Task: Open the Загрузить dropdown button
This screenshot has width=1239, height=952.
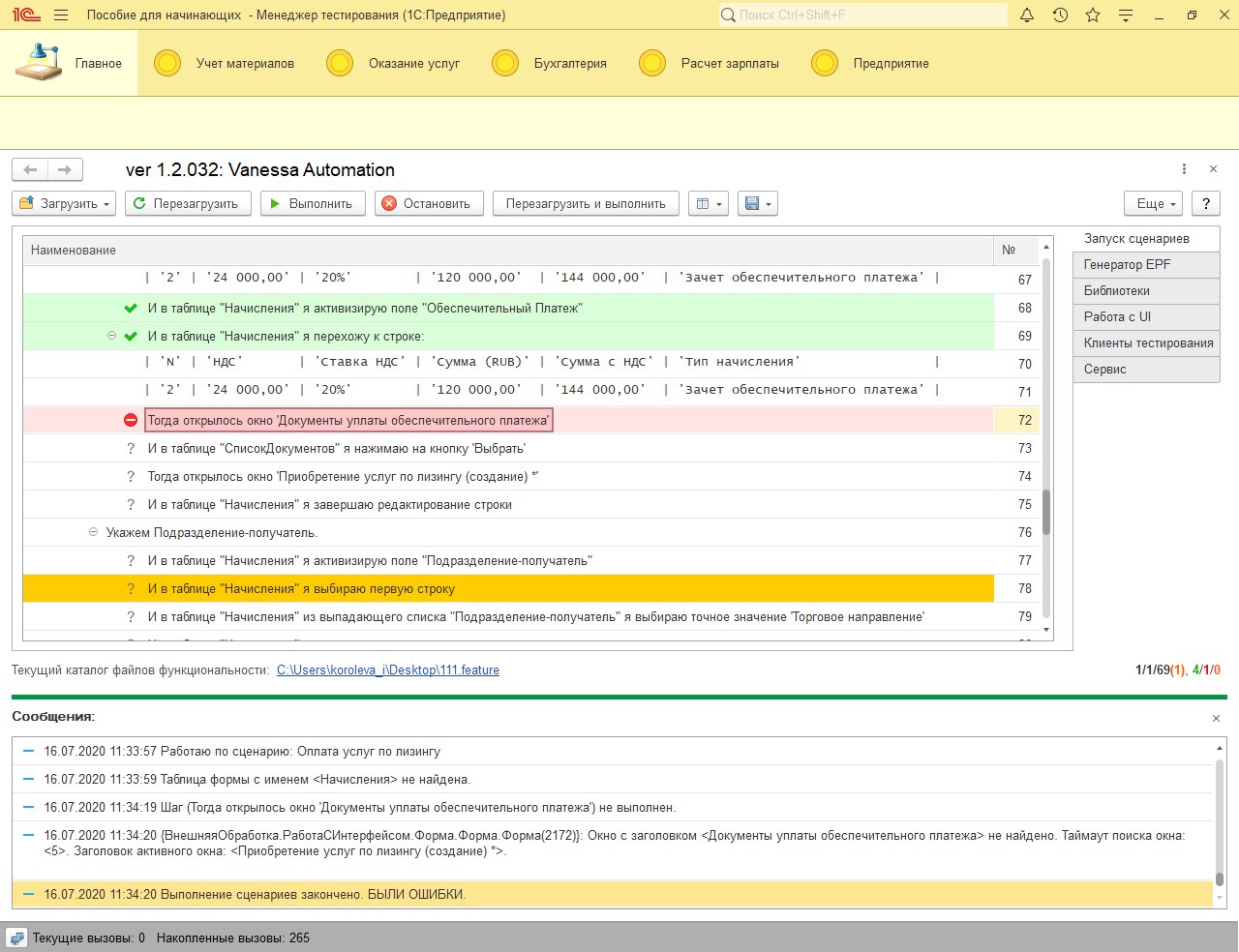Action: click(x=64, y=204)
